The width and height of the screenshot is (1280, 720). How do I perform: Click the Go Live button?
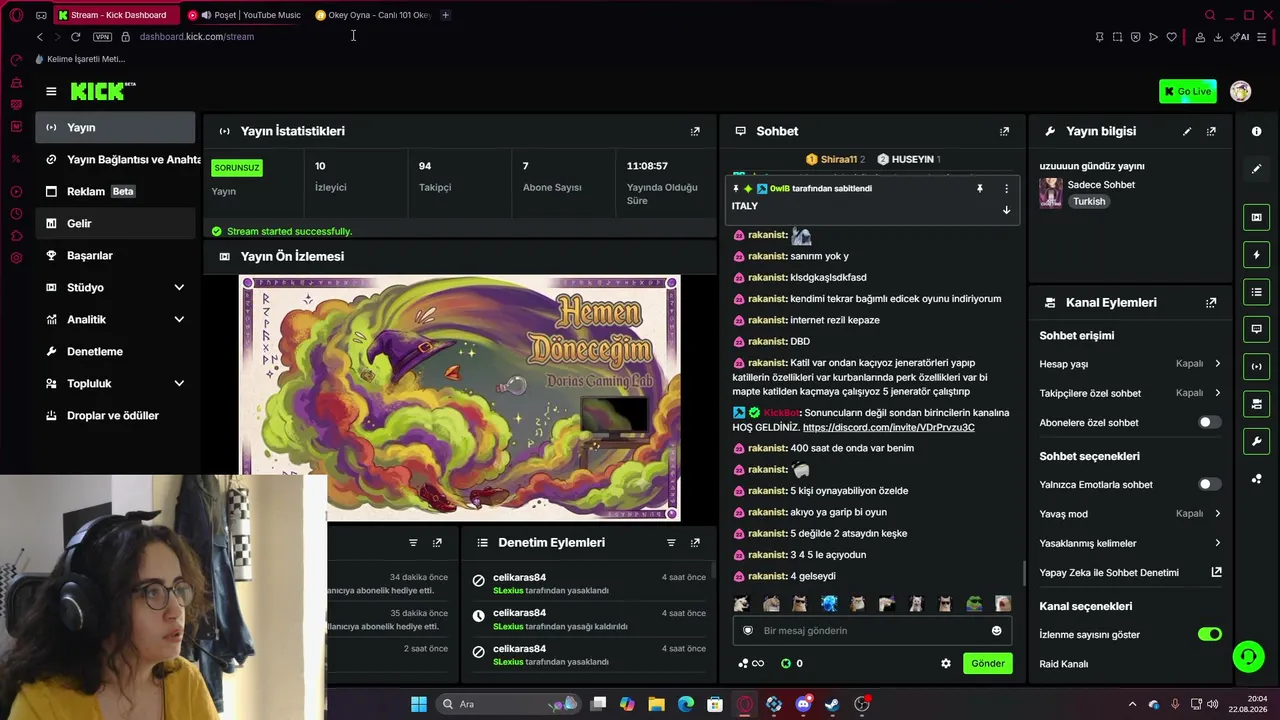tap(1188, 91)
